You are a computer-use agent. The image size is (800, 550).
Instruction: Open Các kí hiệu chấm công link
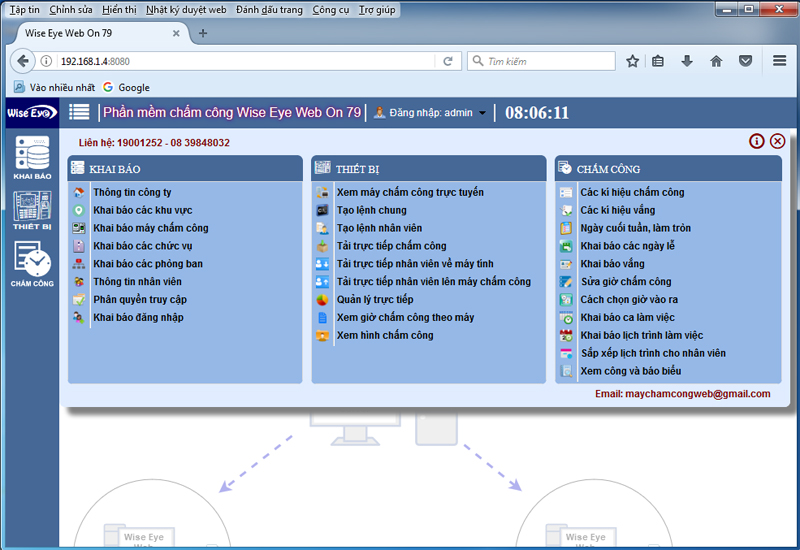[632, 192]
